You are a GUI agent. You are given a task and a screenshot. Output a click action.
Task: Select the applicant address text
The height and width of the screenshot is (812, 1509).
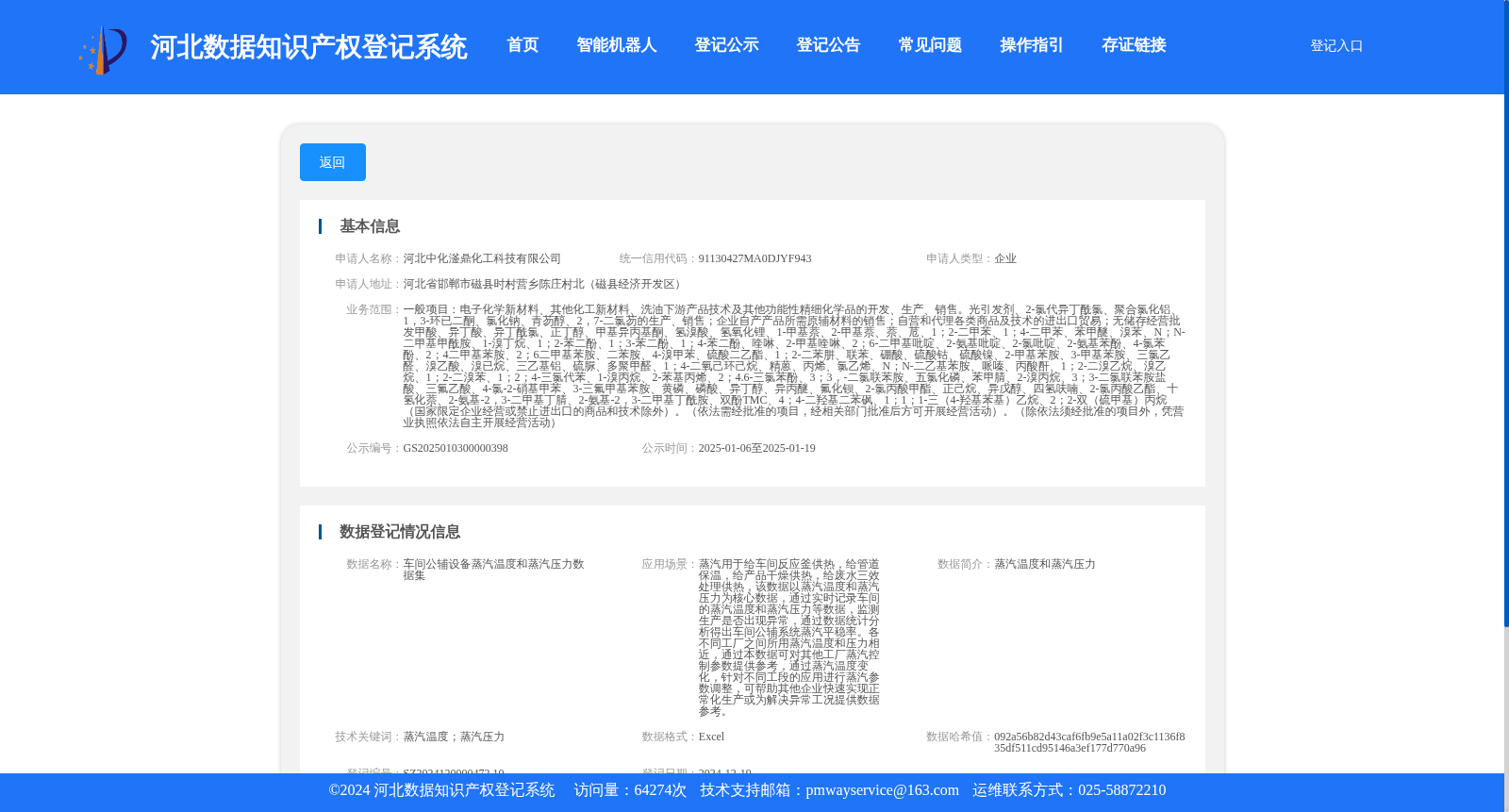[x=544, y=284]
